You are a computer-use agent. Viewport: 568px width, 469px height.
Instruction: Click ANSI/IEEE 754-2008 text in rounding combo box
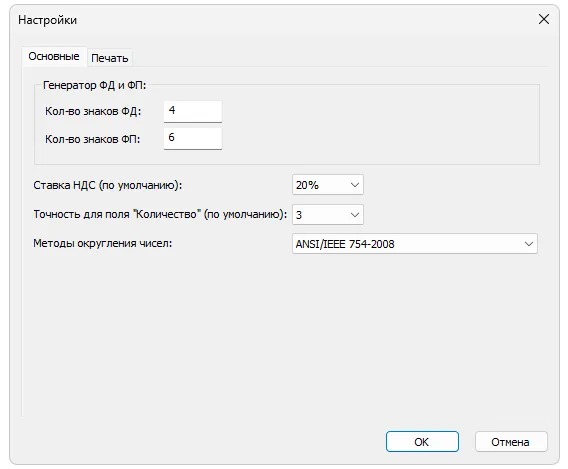coord(345,244)
